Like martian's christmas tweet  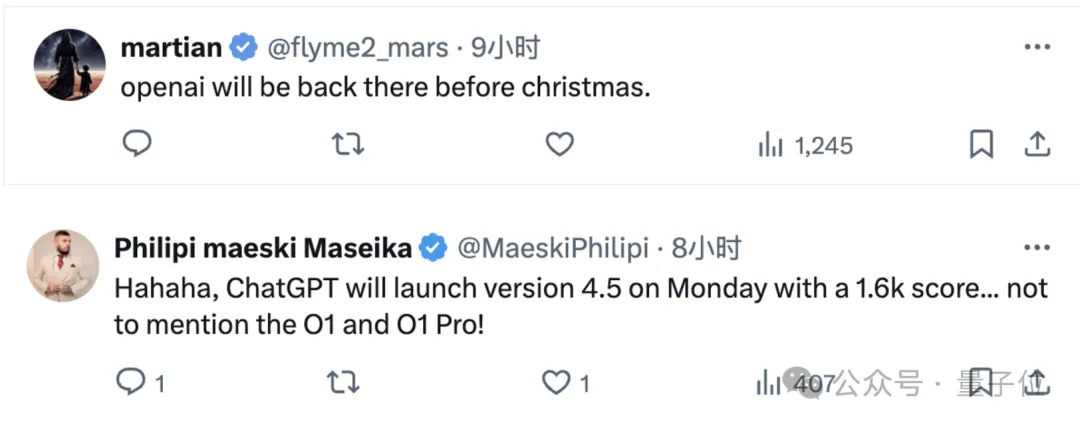pos(559,145)
